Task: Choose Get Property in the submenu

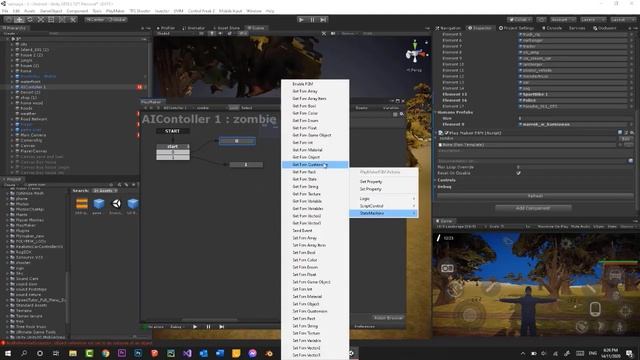Action: tap(384, 182)
